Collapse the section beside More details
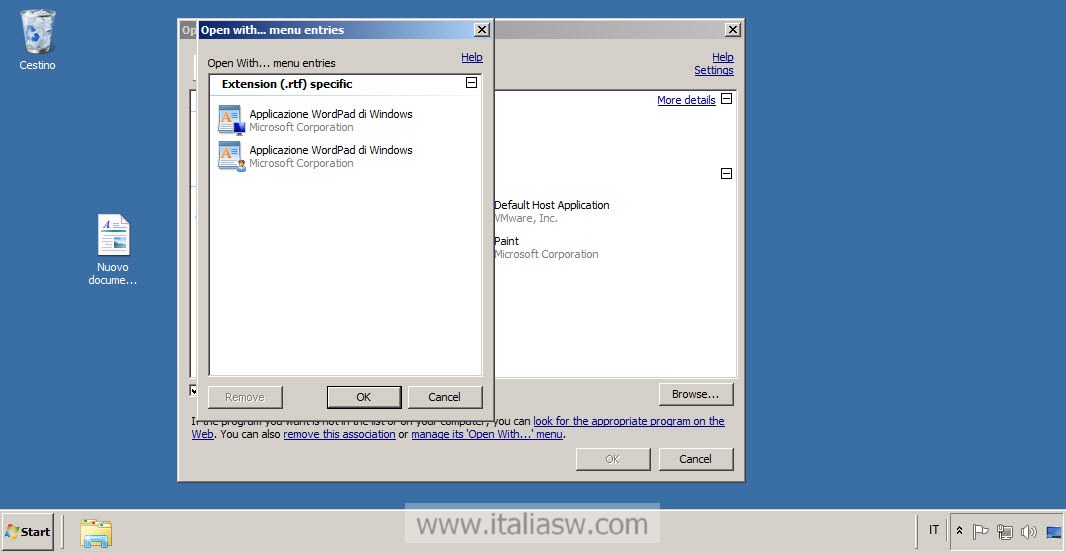This screenshot has width=1066, height=553. 727,99
